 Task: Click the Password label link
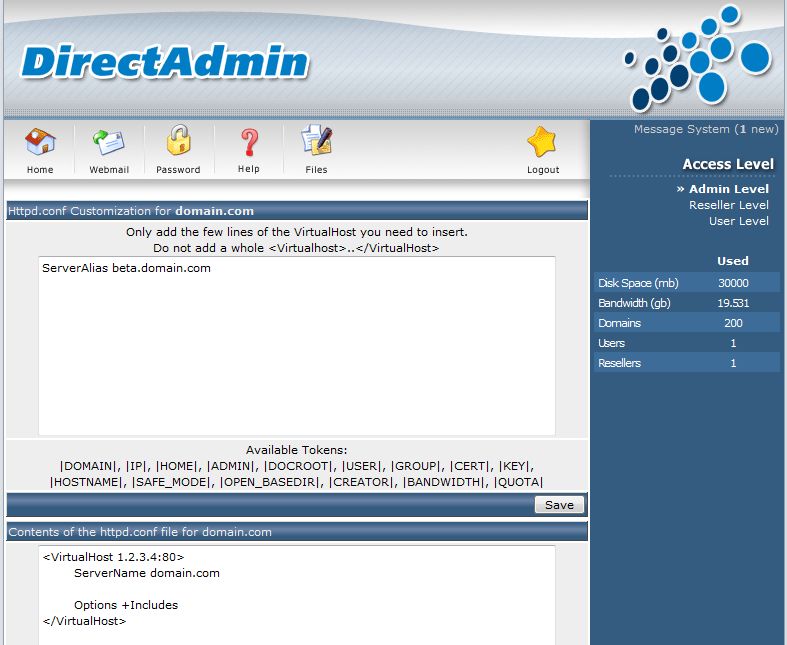pos(178,170)
